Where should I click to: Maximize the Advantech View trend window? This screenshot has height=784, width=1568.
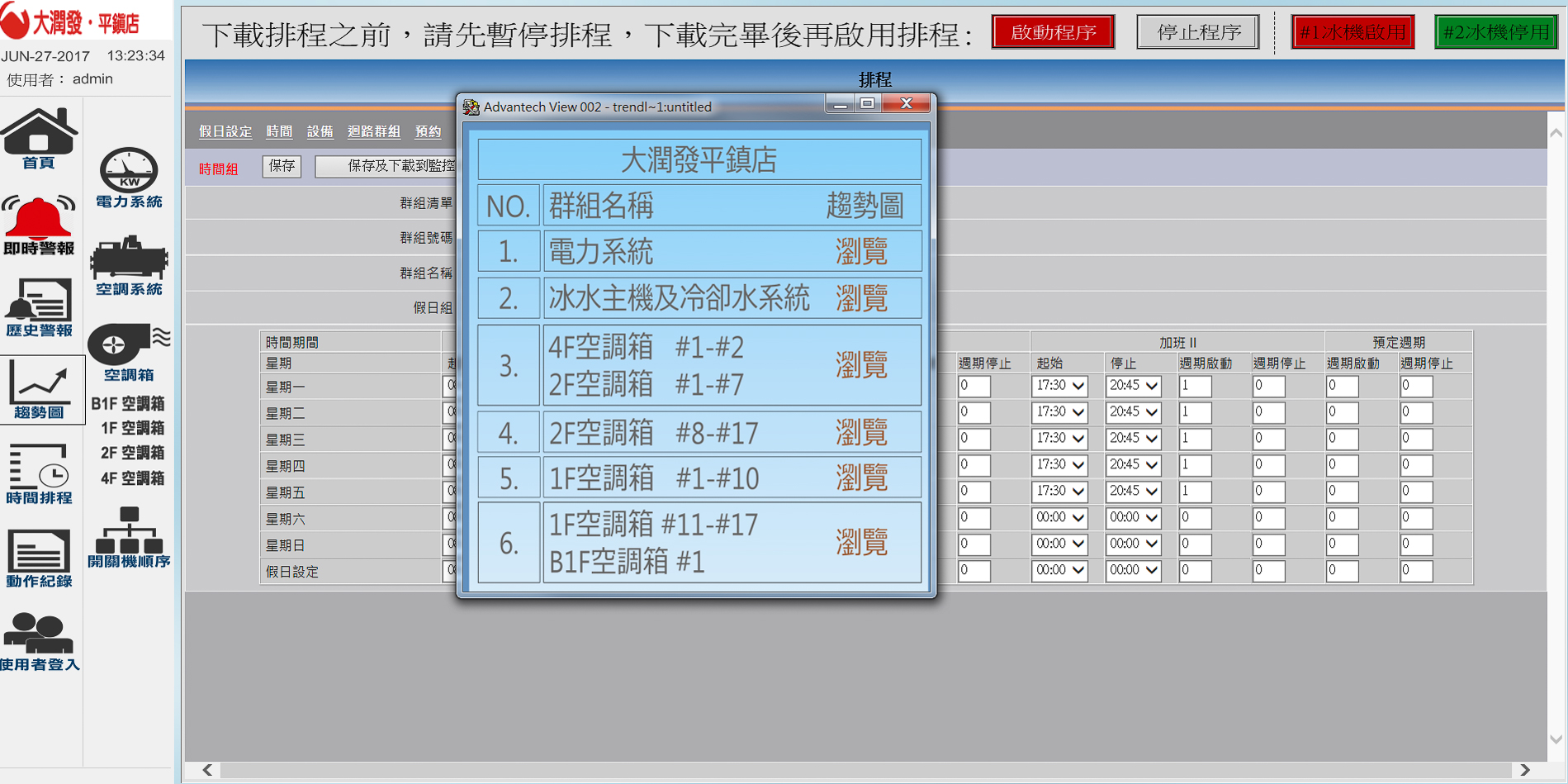coord(867,103)
